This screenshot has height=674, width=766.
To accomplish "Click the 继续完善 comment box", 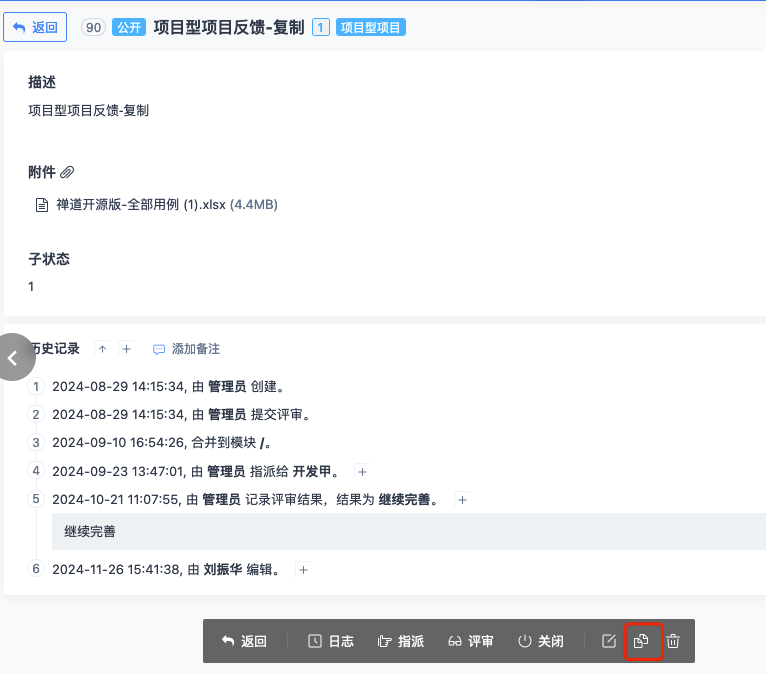I will (409, 531).
